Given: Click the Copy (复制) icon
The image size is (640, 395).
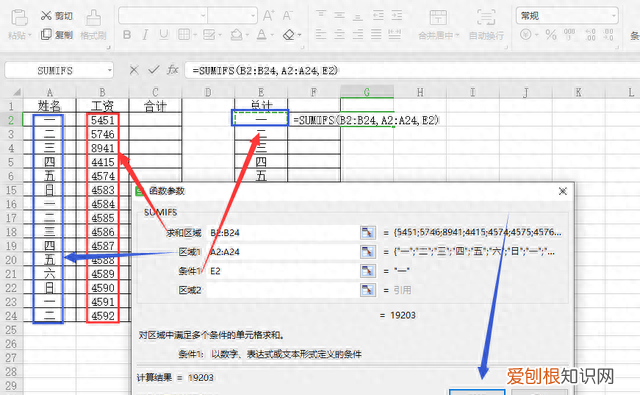Looking at the screenshot, I should [46, 34].
